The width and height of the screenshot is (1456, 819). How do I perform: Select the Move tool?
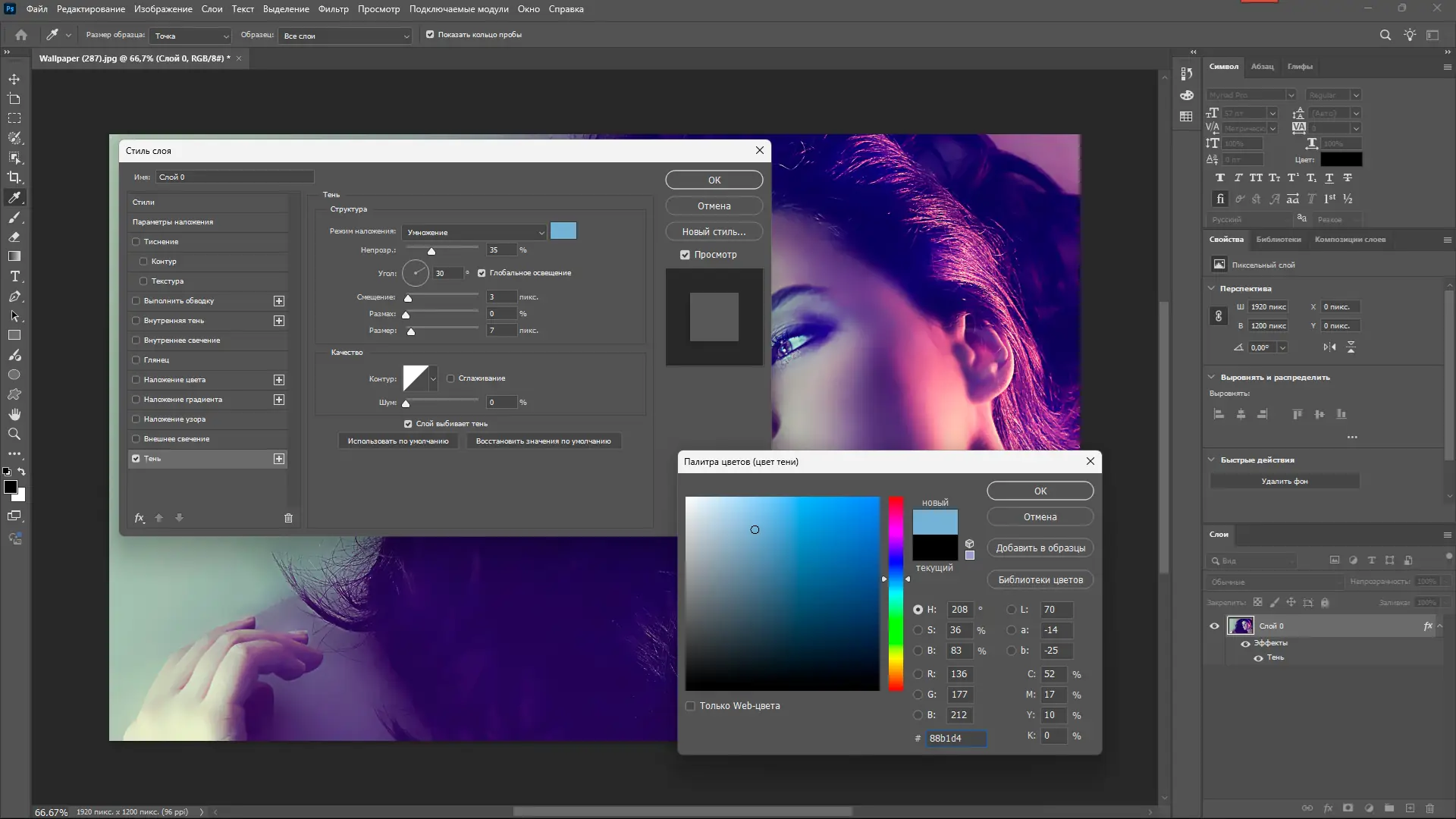pyautogui.click(x=14, y=79)
